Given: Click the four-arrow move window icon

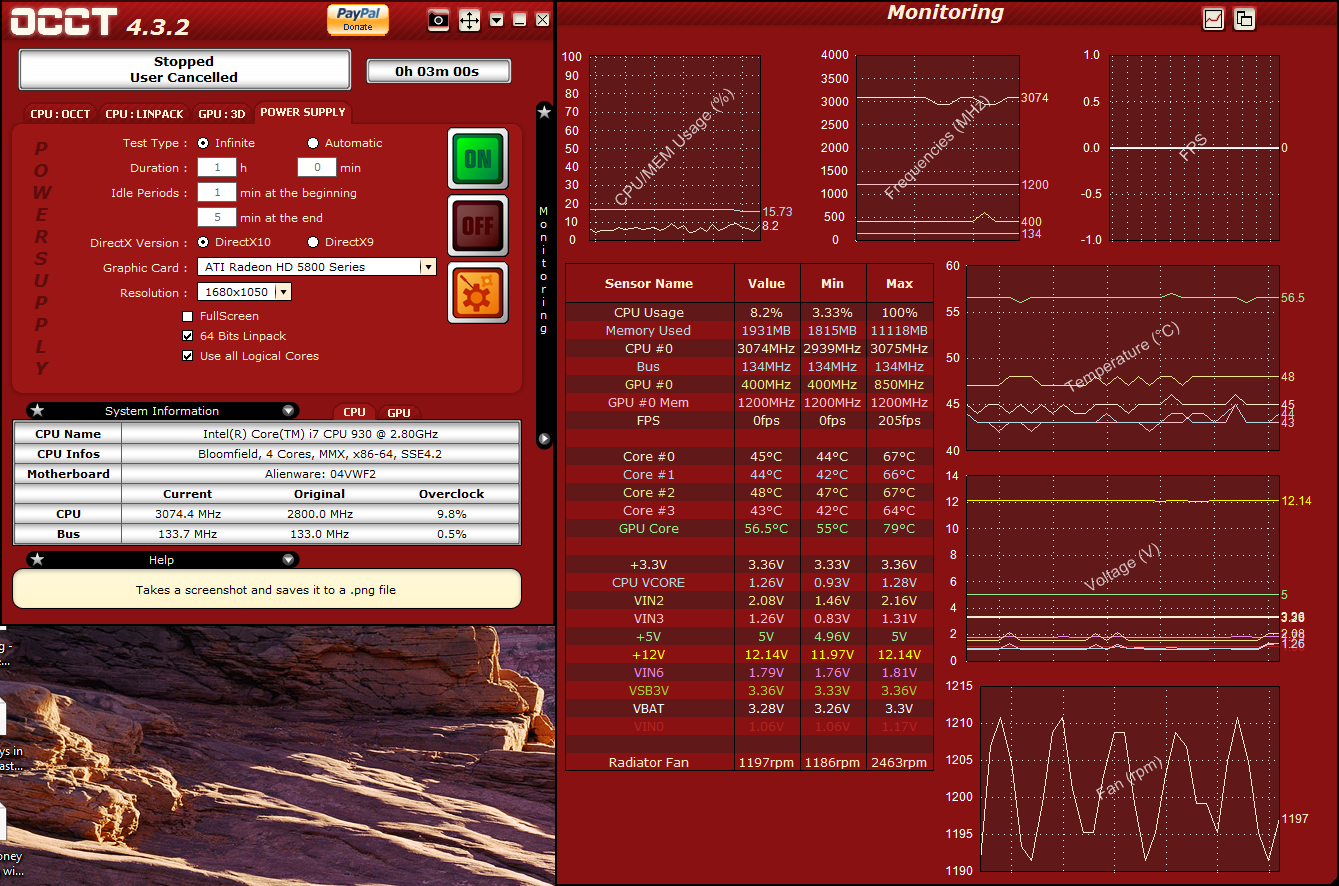Looking at the screenshot, I should point(469,20).
